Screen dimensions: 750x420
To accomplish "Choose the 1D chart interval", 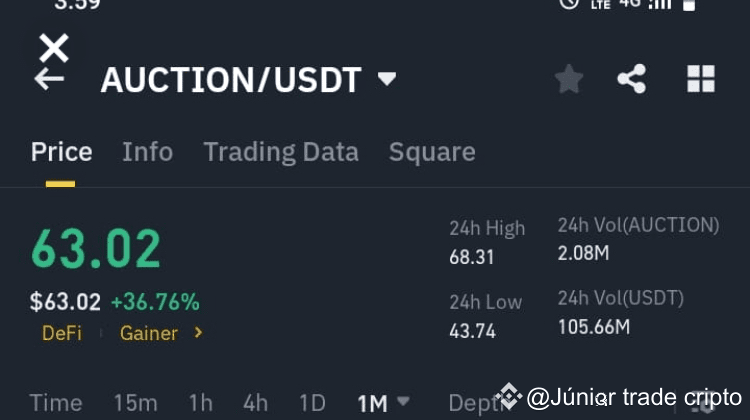I will (312, 403).
